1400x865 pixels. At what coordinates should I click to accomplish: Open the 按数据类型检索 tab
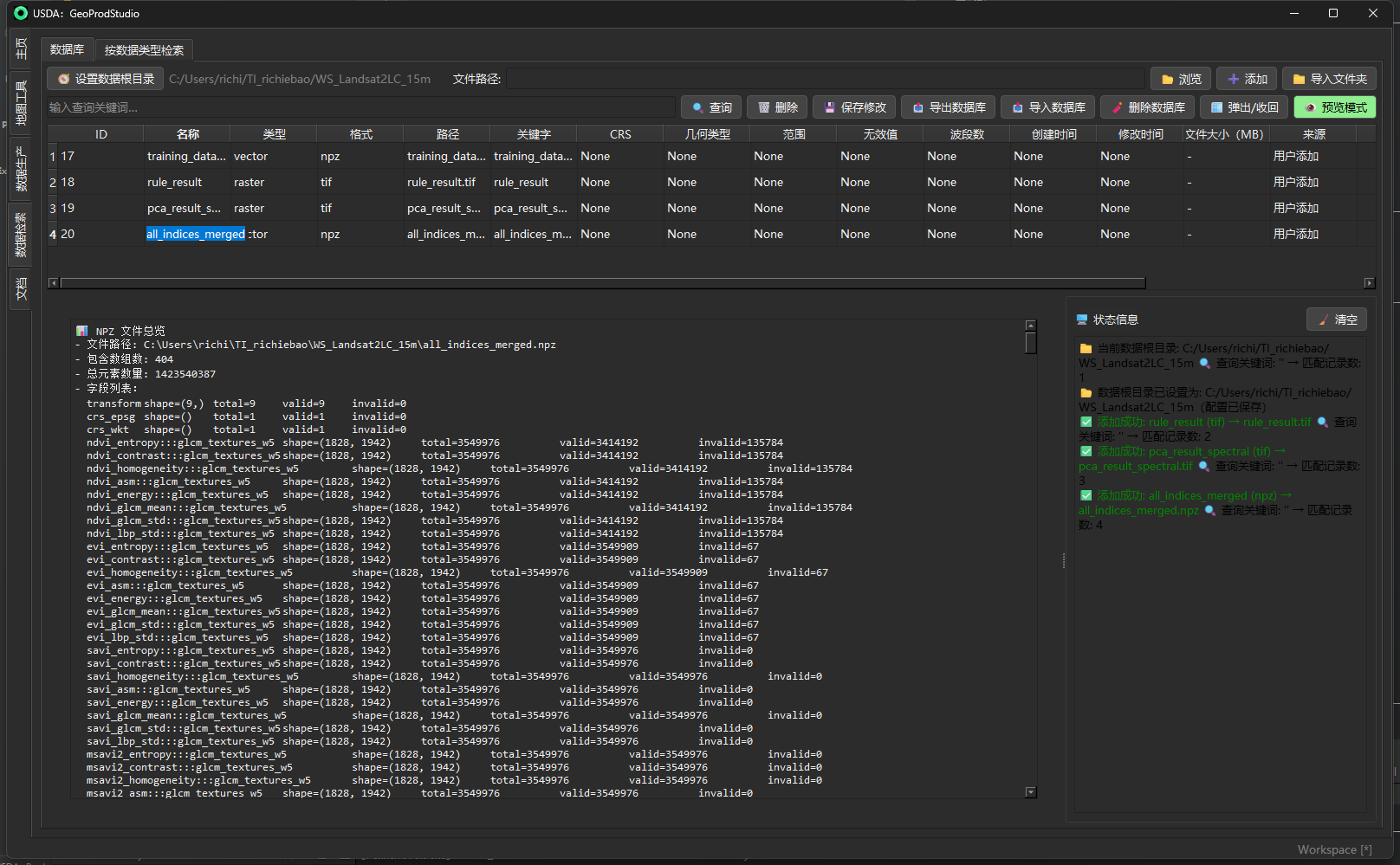(x=144, y=50)
